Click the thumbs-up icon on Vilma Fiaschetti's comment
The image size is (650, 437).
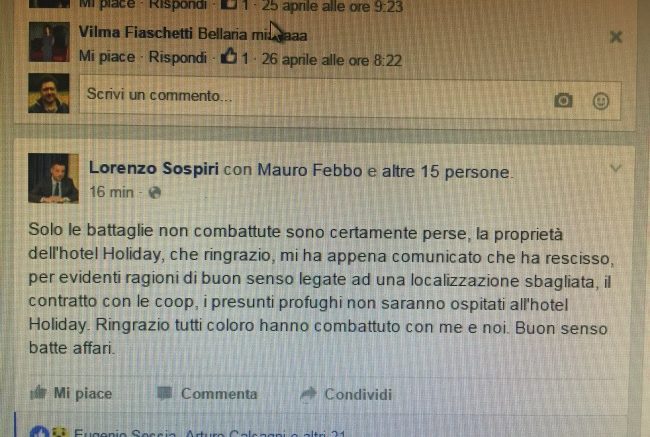[229, 56]
